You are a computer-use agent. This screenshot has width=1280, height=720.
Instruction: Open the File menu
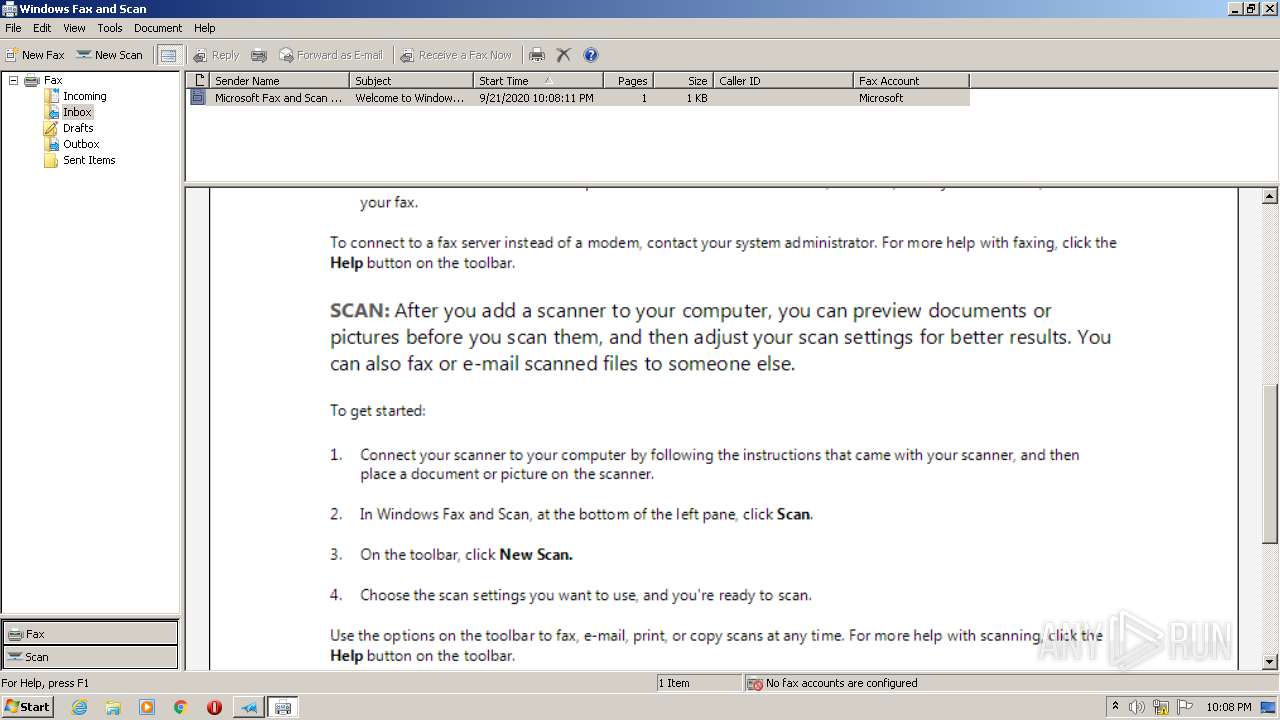click(x=13, y=28)
